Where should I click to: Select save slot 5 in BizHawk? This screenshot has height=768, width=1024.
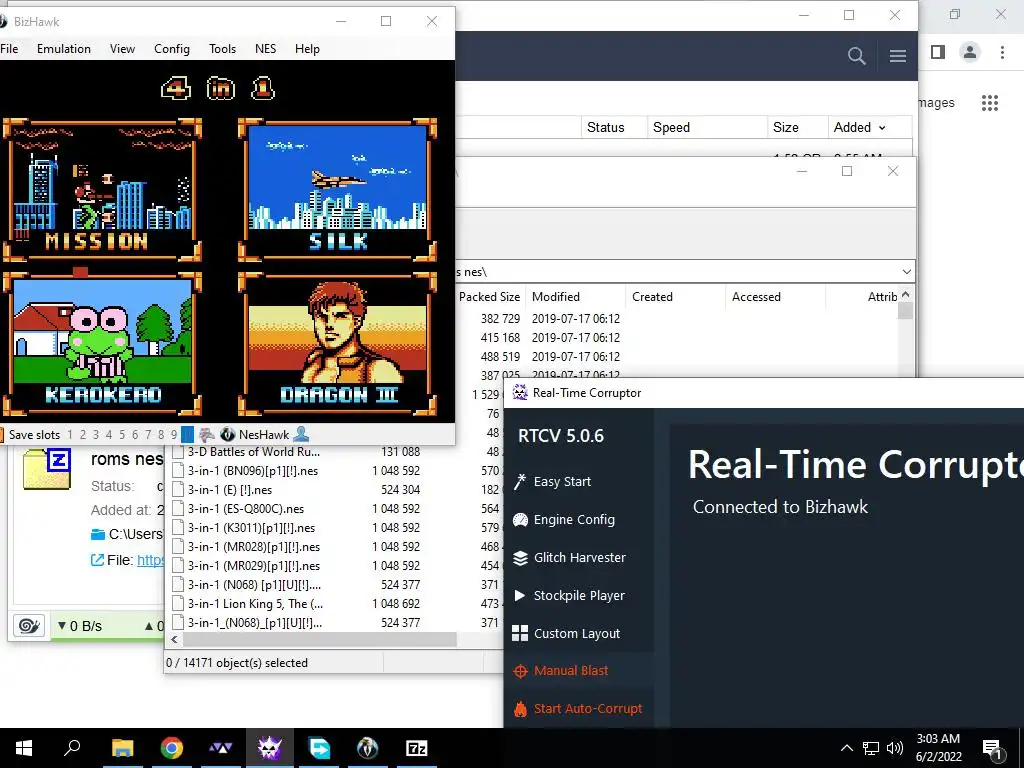click(121, 435)
